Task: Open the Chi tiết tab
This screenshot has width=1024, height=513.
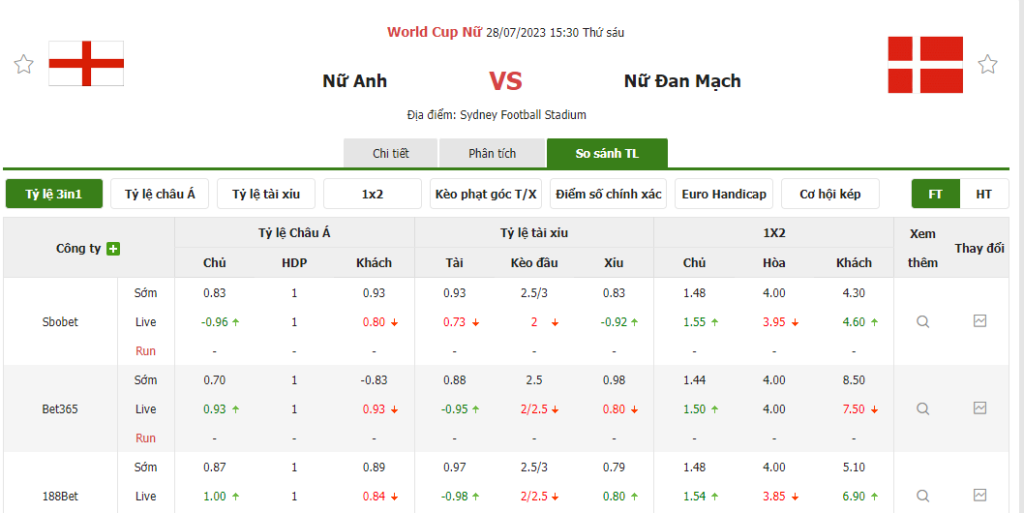Action: (x=391, y=153)
